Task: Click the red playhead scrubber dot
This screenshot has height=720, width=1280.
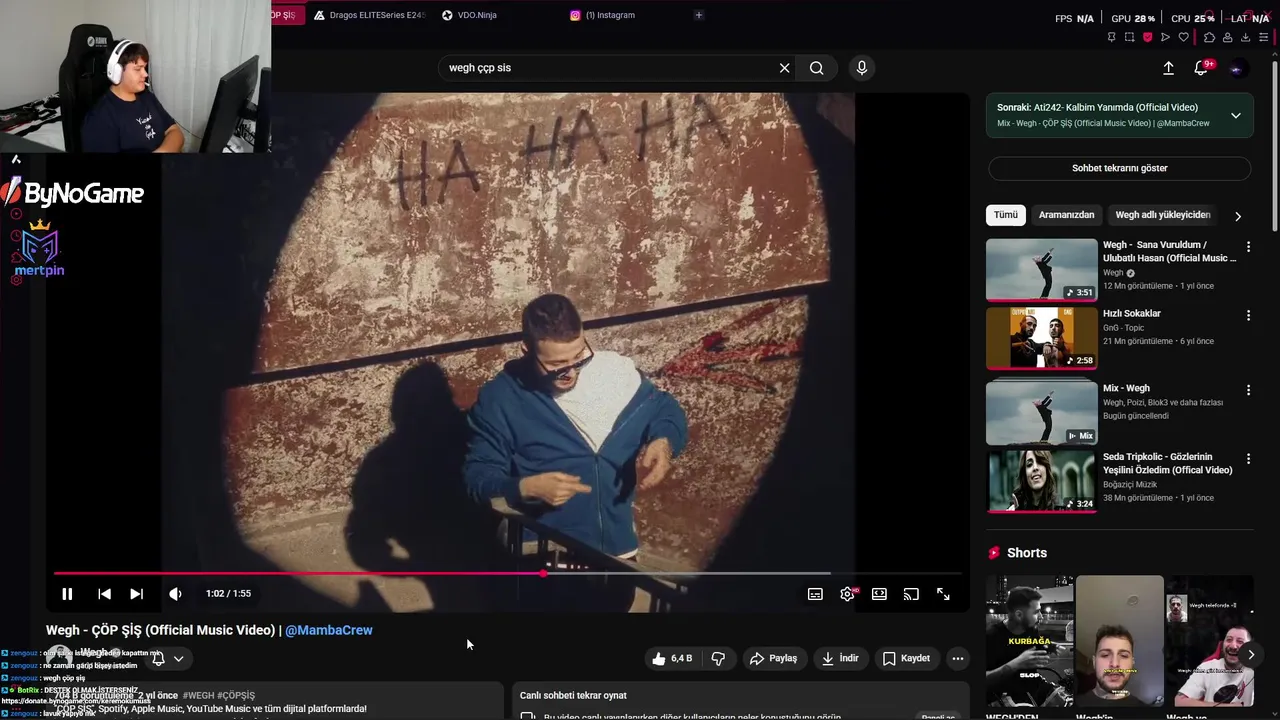Action: pyautogui.click(x=543, y=573)
